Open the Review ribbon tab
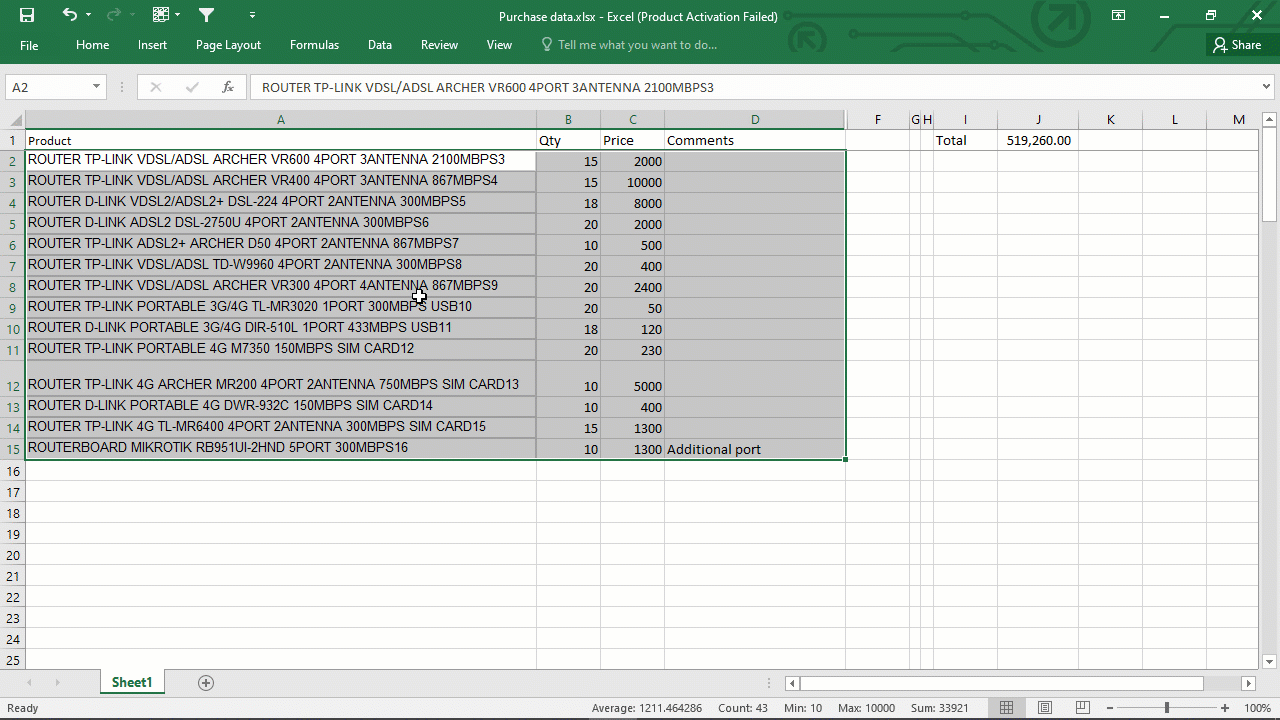This screenshot has height=720, width=1280. click(x=439, y=45)
